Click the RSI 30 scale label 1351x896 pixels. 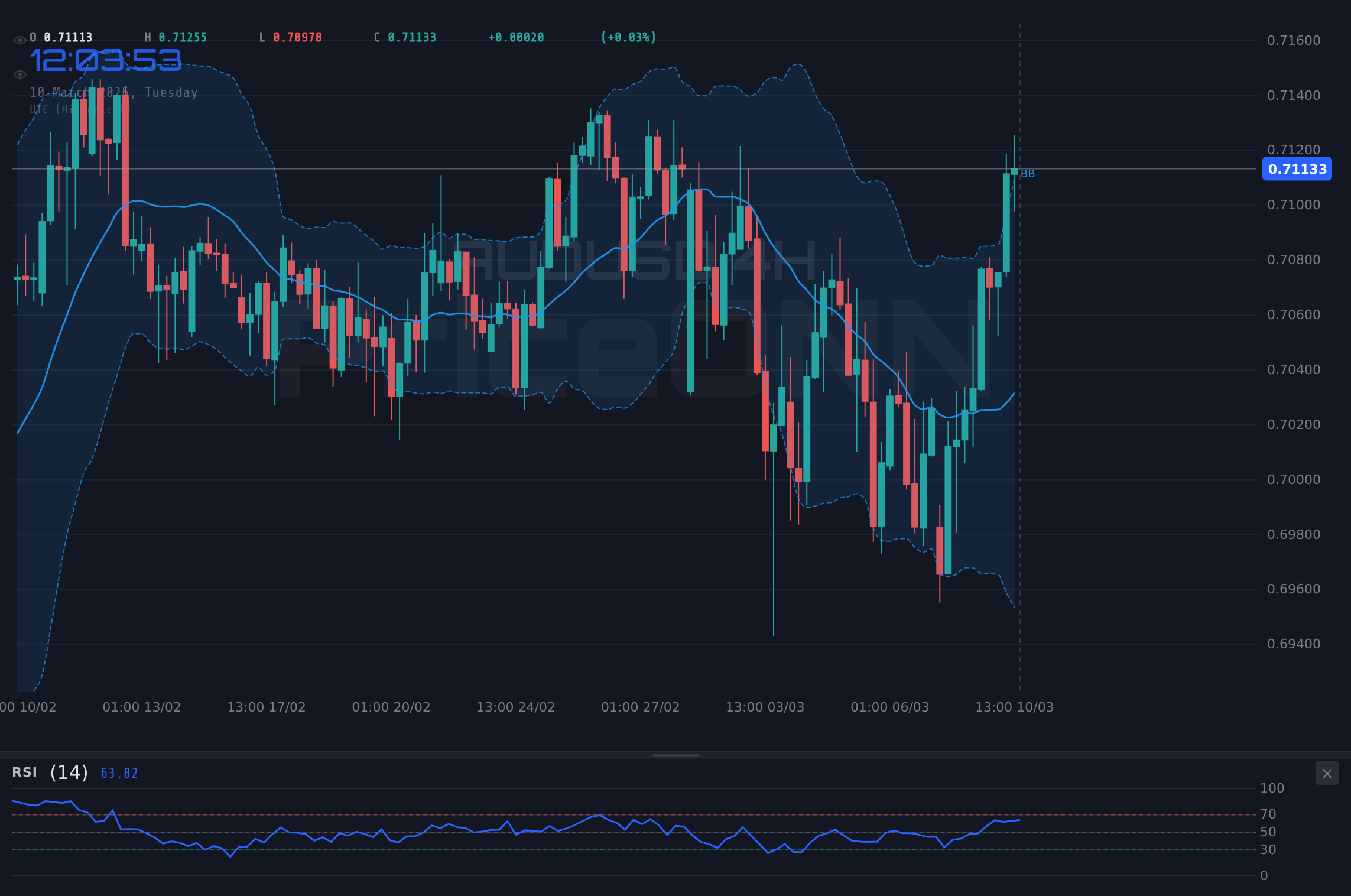pyautogui.click(x=1268, y=850)
